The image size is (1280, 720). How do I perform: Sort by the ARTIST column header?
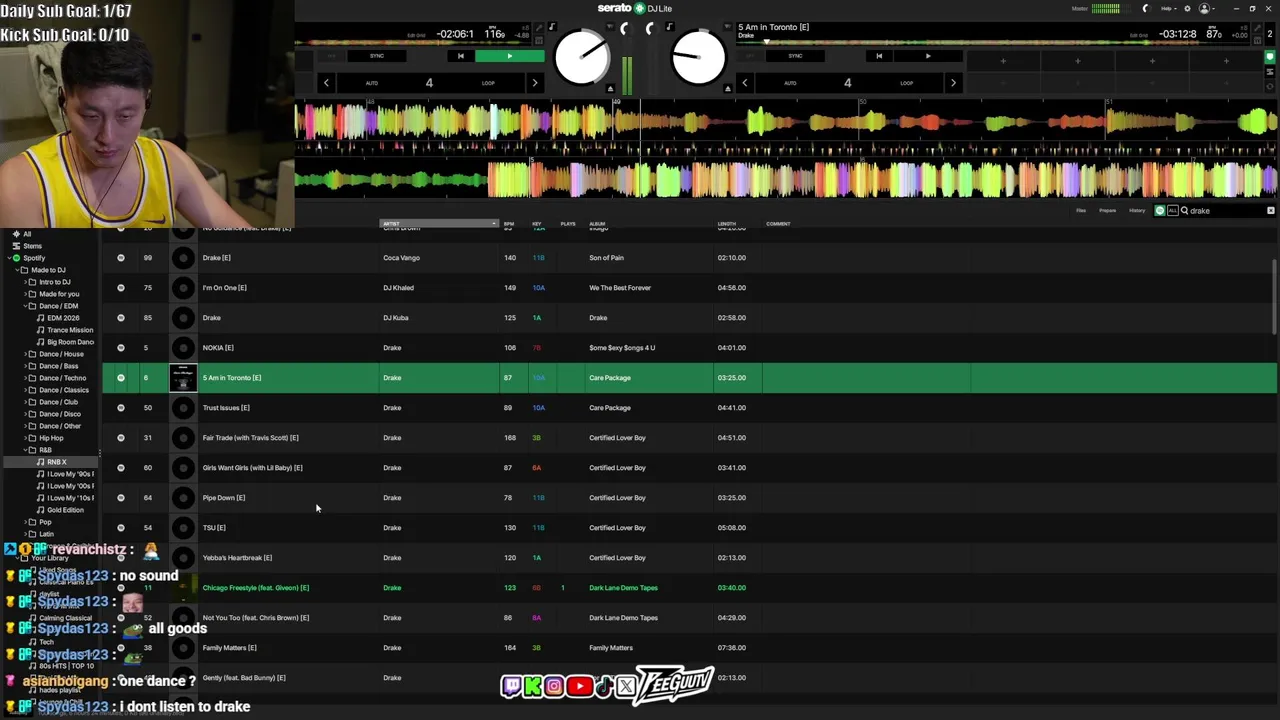[x=438, y=224]
